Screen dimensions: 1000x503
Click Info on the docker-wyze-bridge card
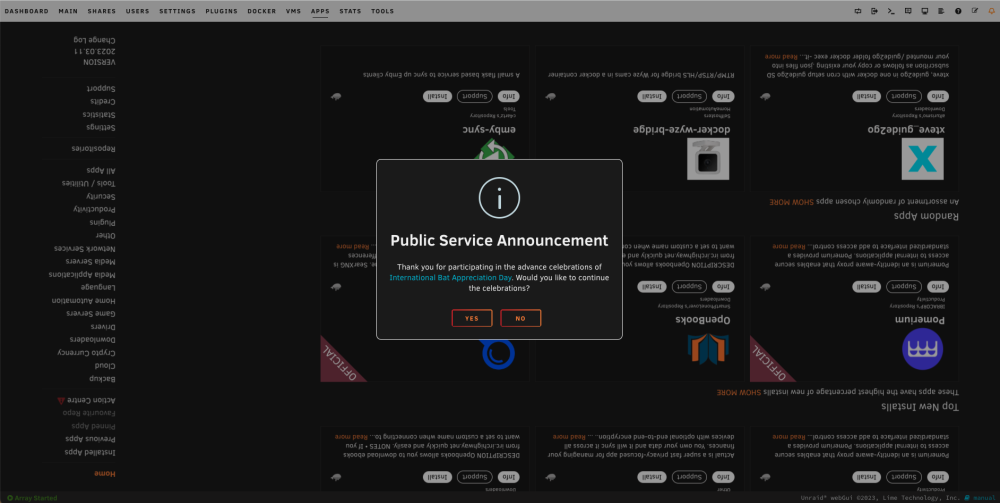point(723,96)
